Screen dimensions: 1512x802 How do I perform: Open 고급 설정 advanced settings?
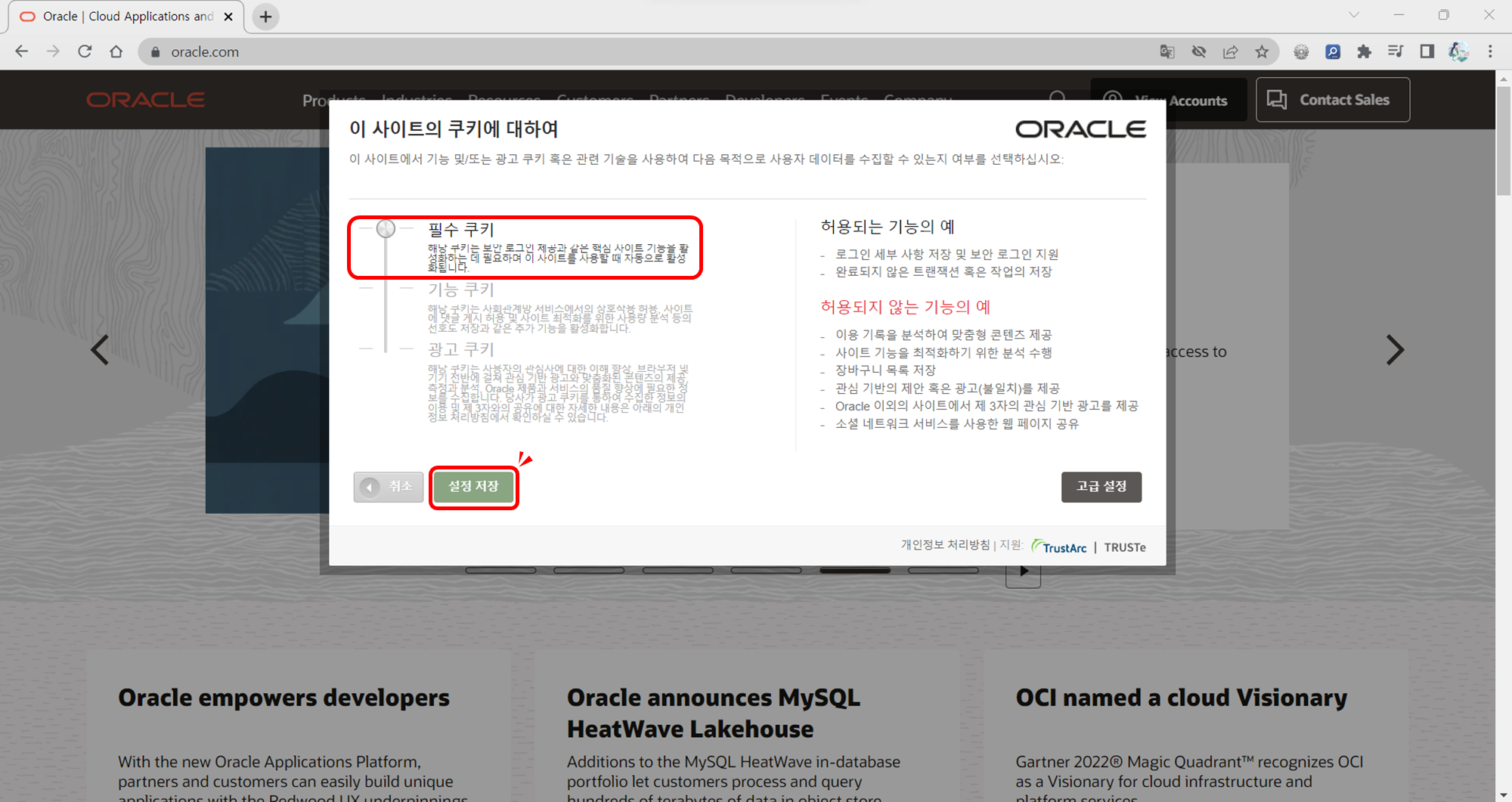1101,487
